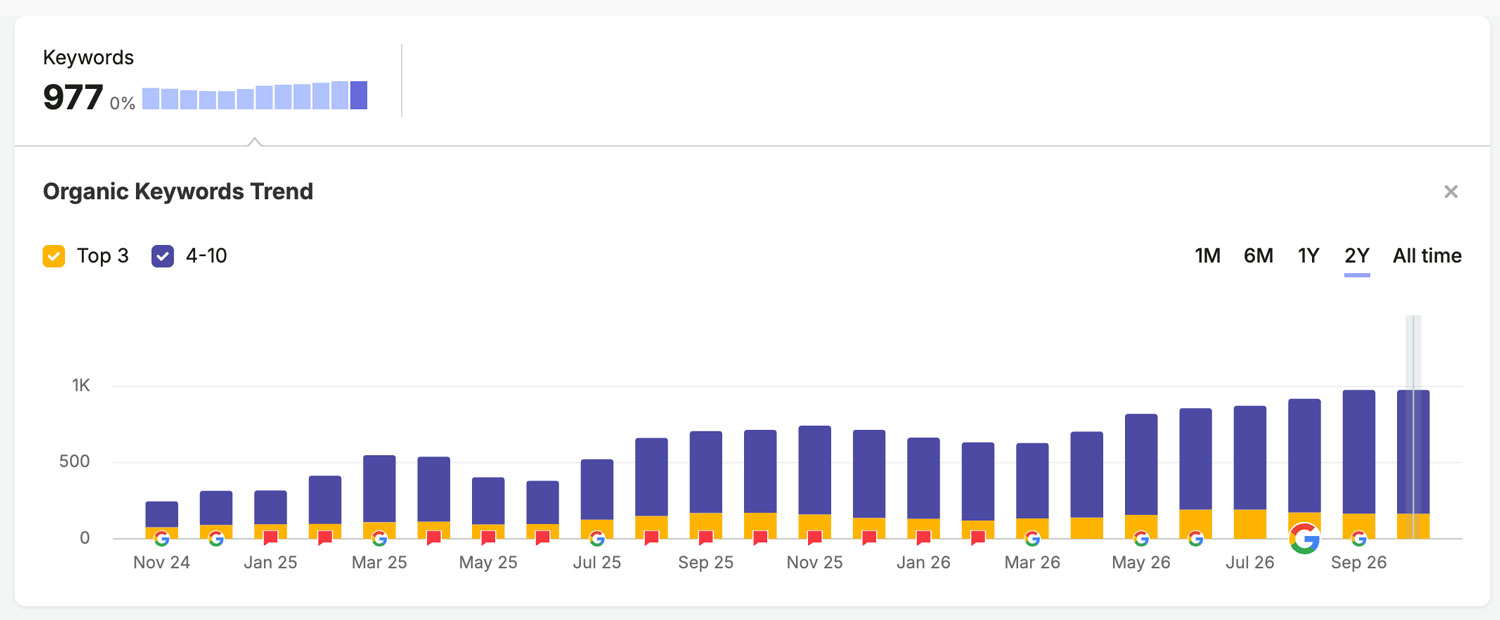Click Google icon between Nov 24 and Jan 25
The height and width of the screenshot is (620, 1500).
[216, 539]
